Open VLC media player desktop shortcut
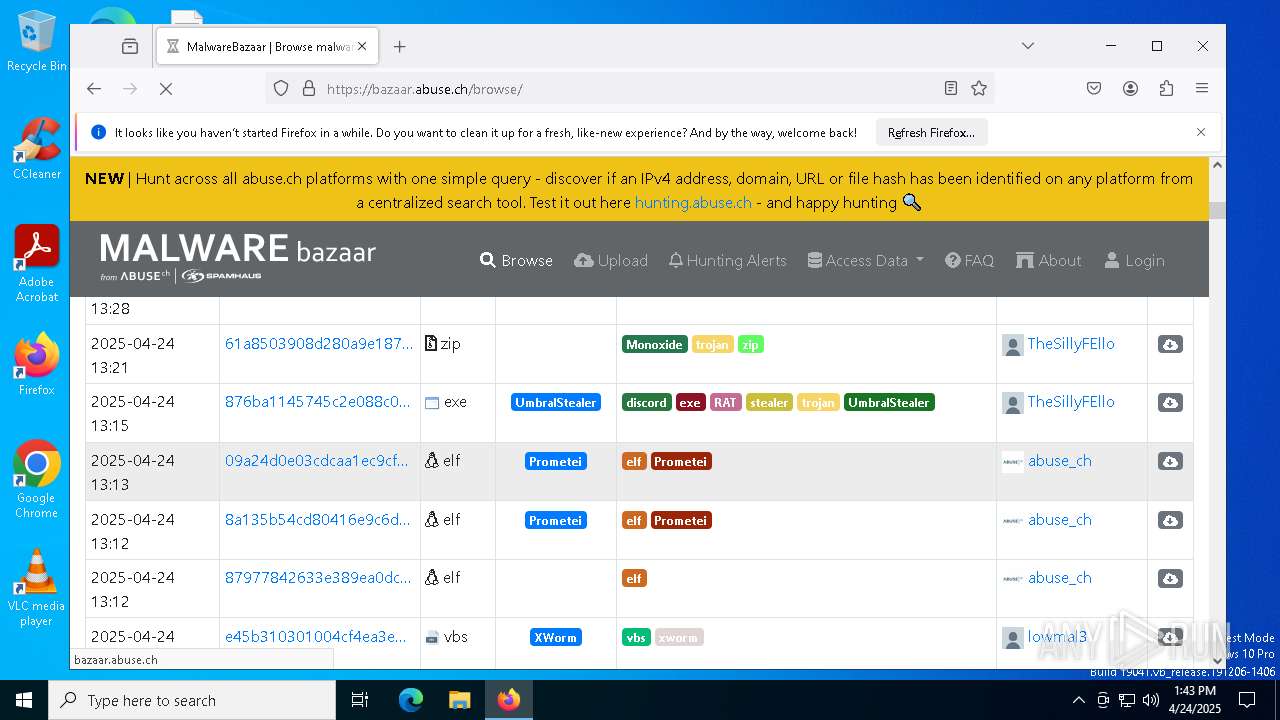This screenshot has height=720, width=1280. pyautogui.click(x=37, y=587)
